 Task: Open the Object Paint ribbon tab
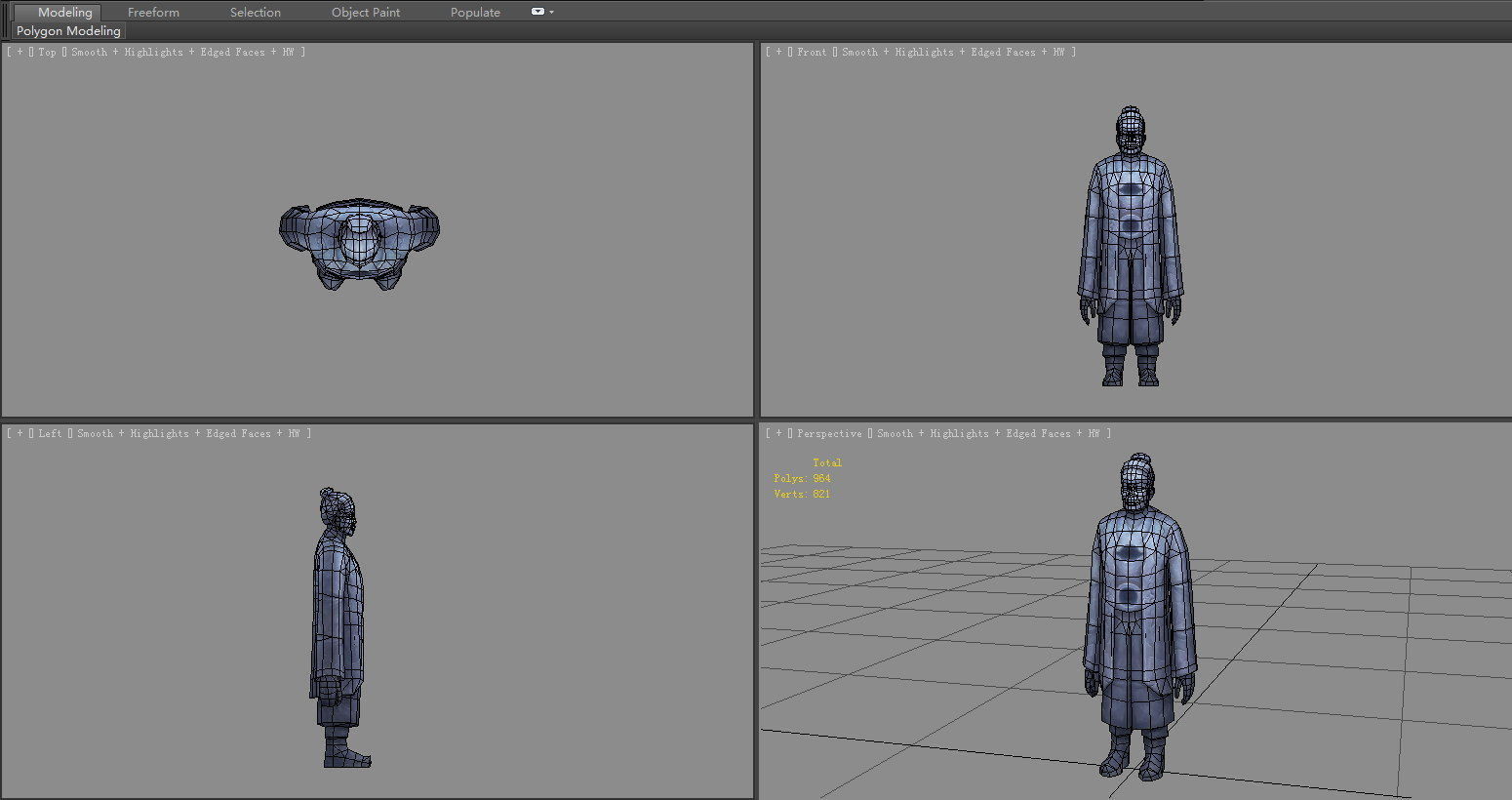click(x=366, y=12)
